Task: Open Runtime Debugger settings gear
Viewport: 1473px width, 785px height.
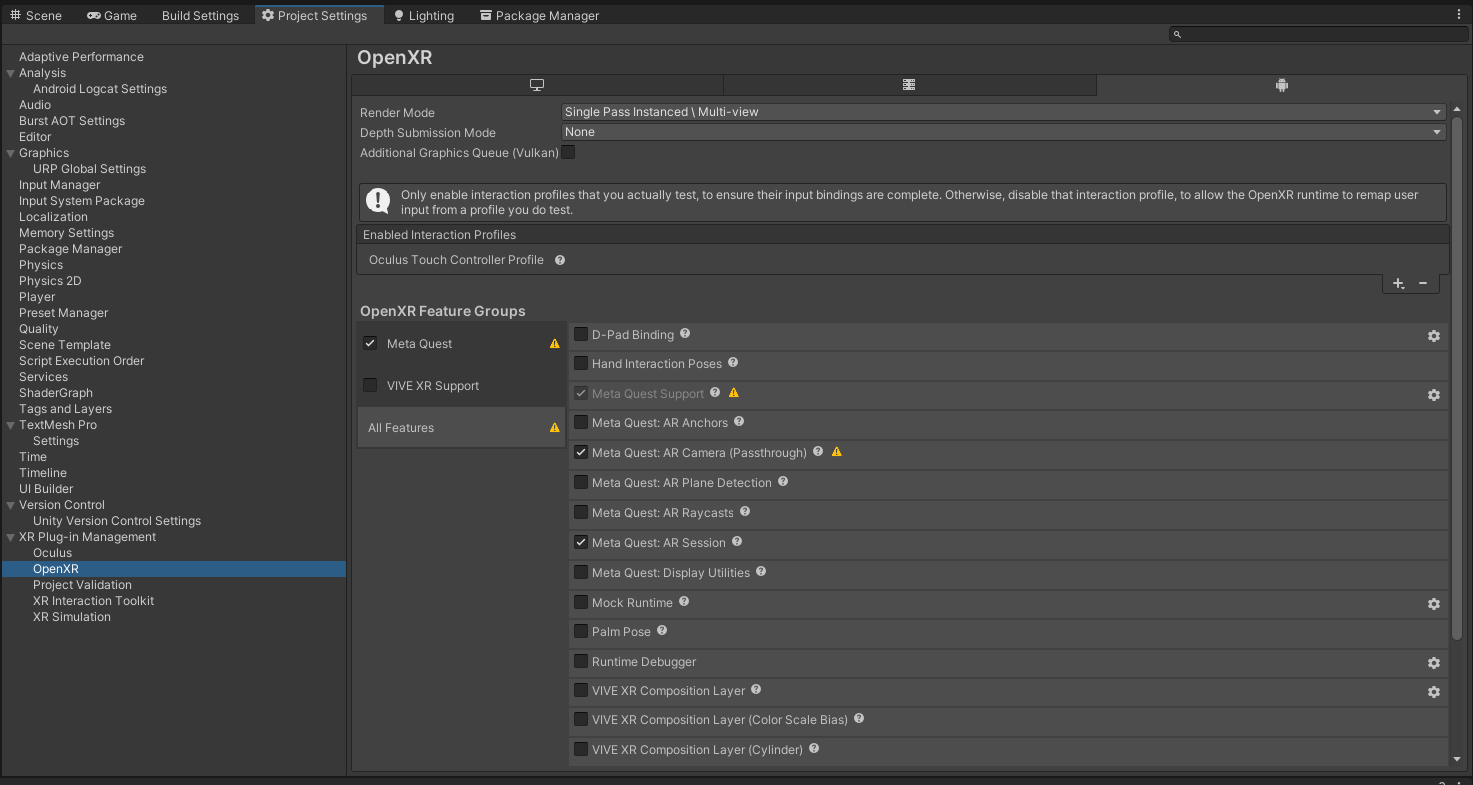Action: pyautogui.click(x=1433, y=663)
